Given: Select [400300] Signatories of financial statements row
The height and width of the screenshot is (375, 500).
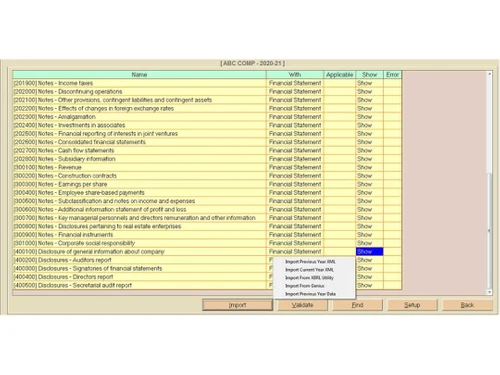Looking at the screenshot, I should (x=139, y=268).
